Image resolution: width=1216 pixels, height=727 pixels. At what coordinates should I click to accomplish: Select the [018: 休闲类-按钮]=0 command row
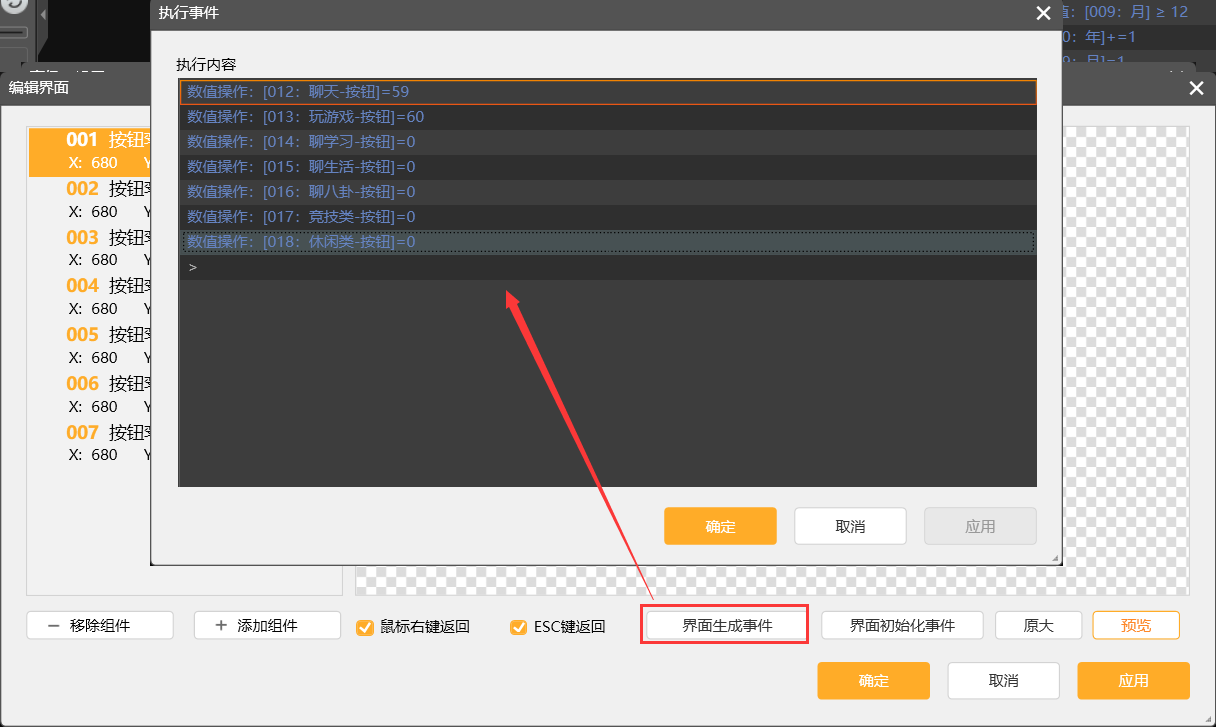point(607,242)
